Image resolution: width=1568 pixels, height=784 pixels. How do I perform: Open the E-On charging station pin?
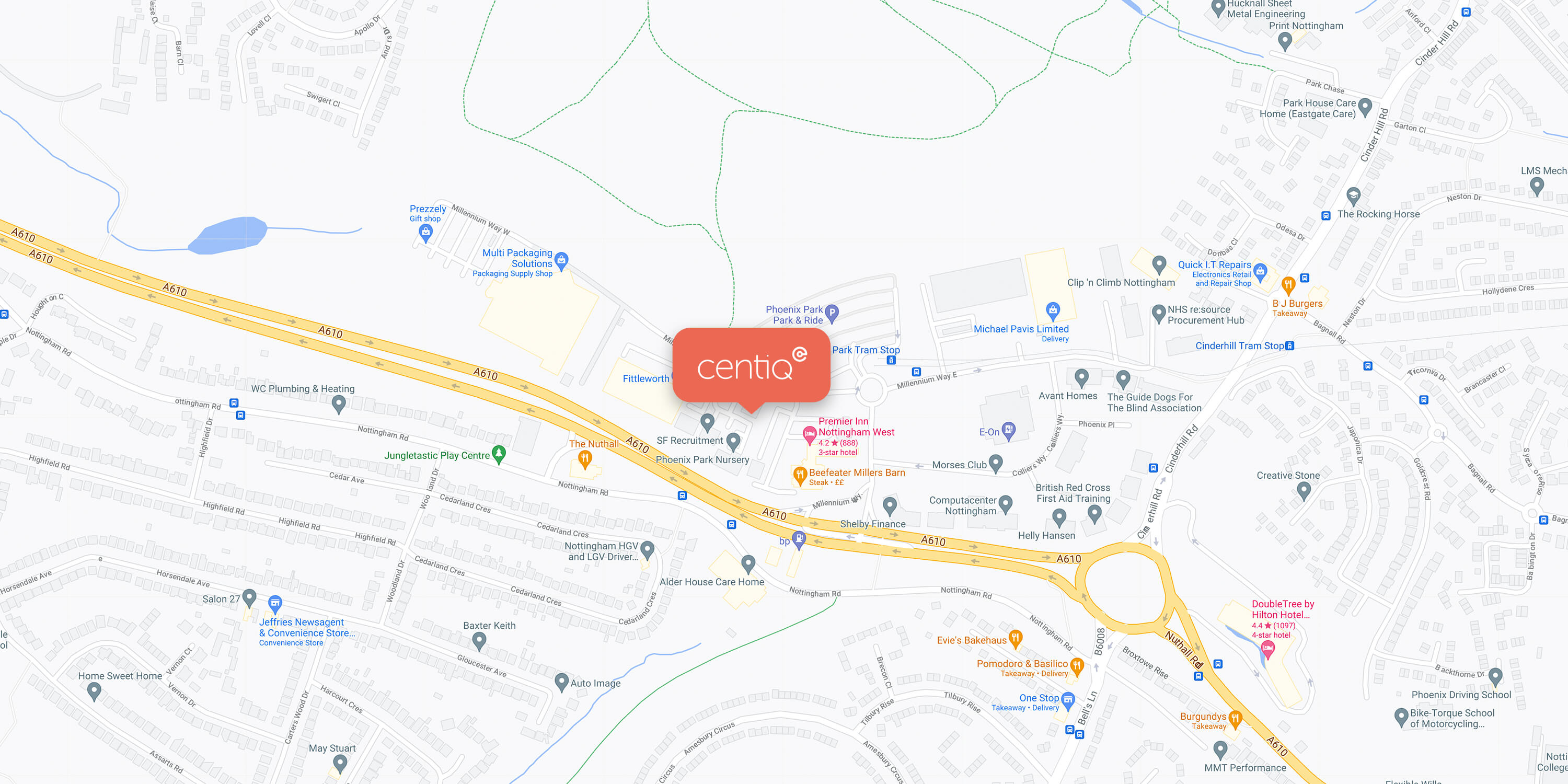click(x=1009, y=431)
